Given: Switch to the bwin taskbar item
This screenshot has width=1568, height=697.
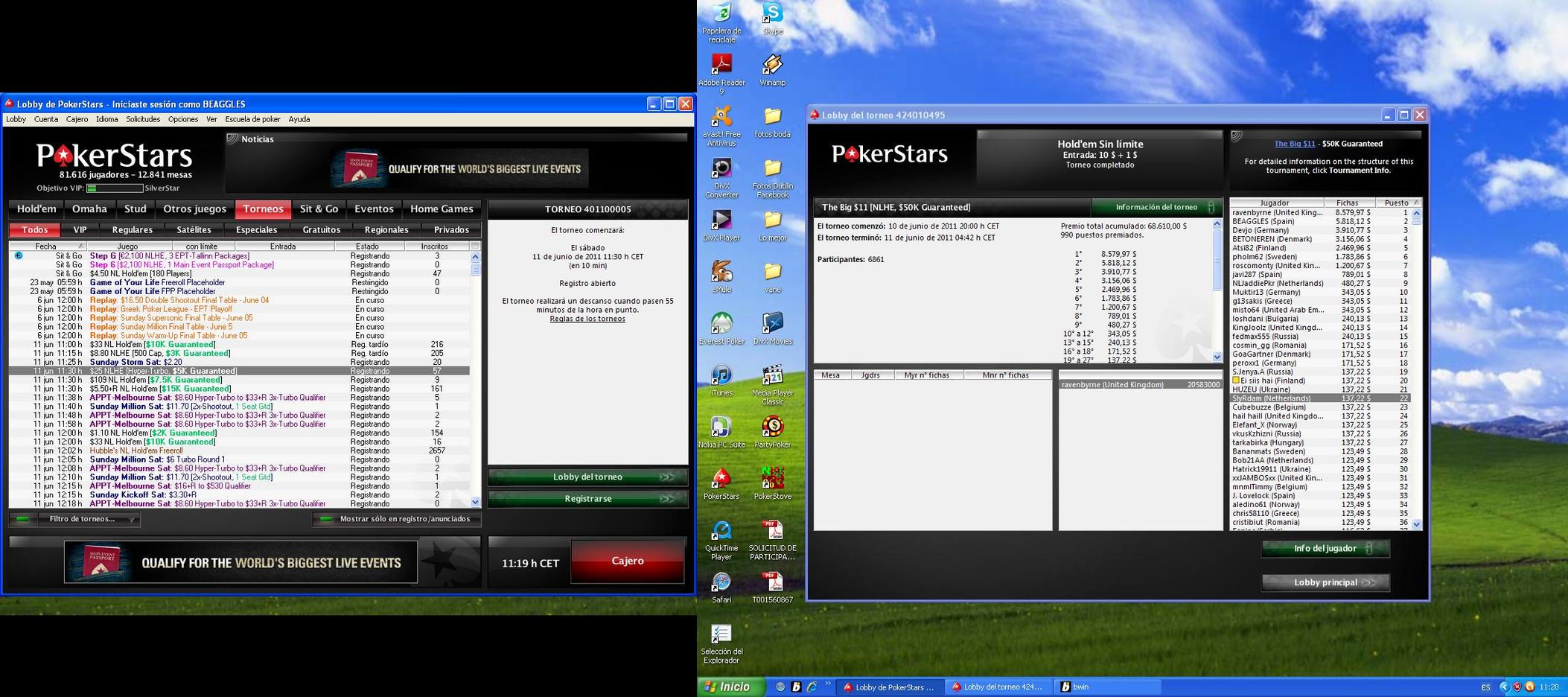Looking at the screenshot, I should [x=1108, y=687].
